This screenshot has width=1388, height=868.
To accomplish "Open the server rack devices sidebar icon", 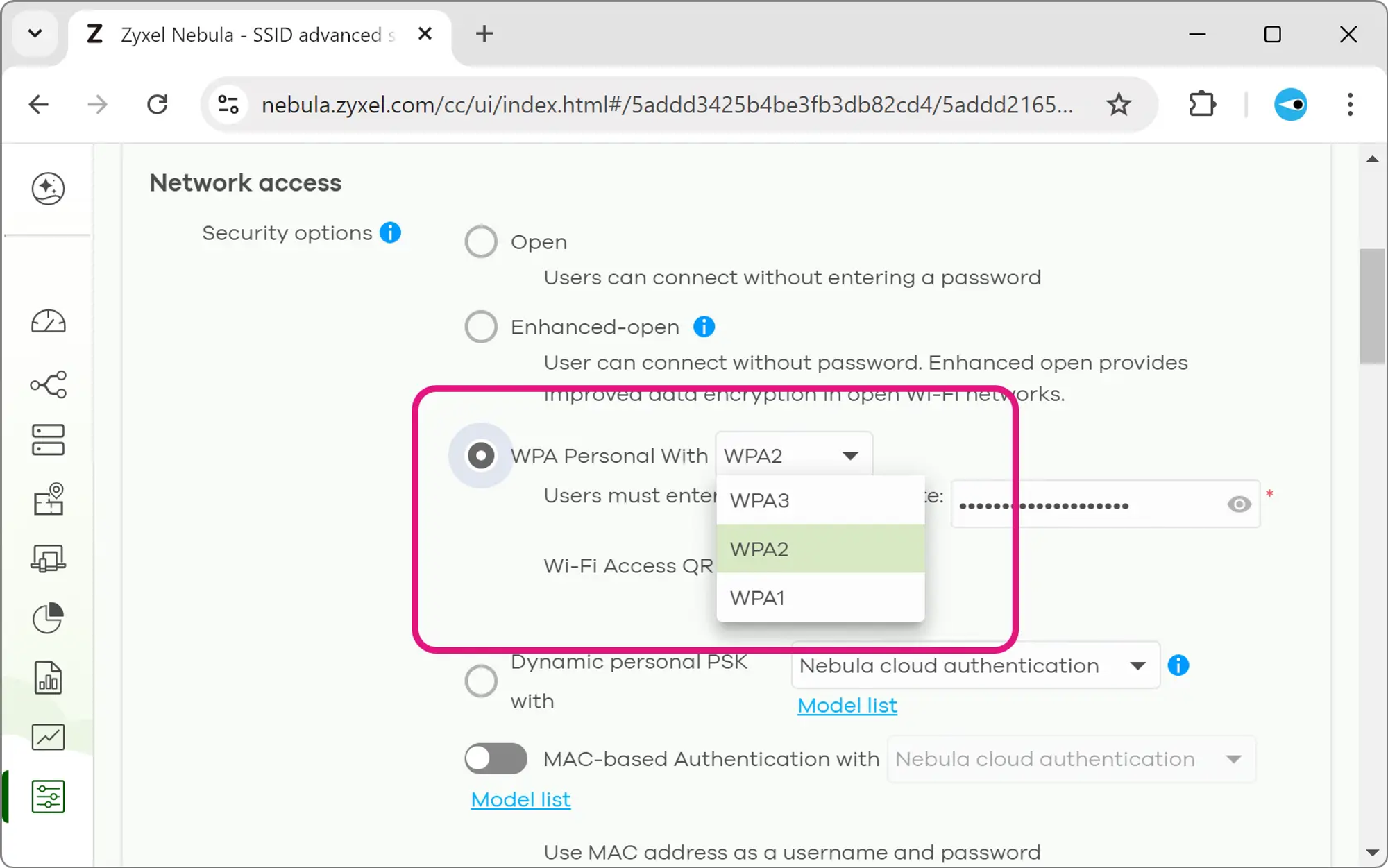I will pos(48,440).
